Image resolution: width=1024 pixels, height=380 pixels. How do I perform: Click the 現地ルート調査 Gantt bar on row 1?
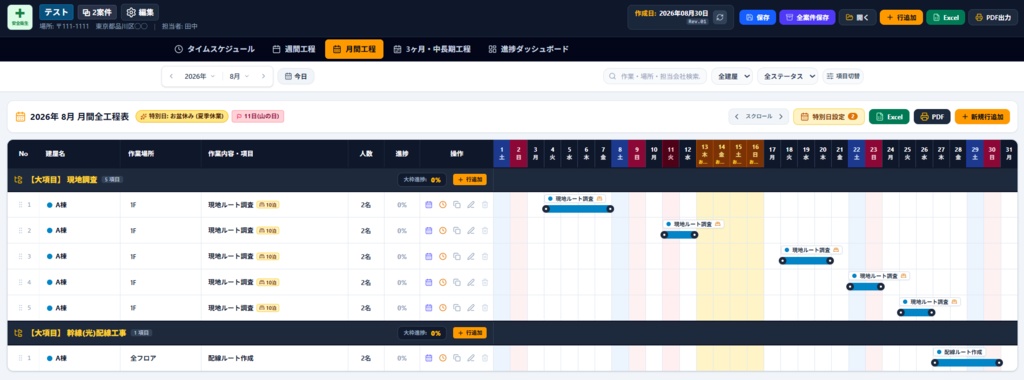click(578, 209)
